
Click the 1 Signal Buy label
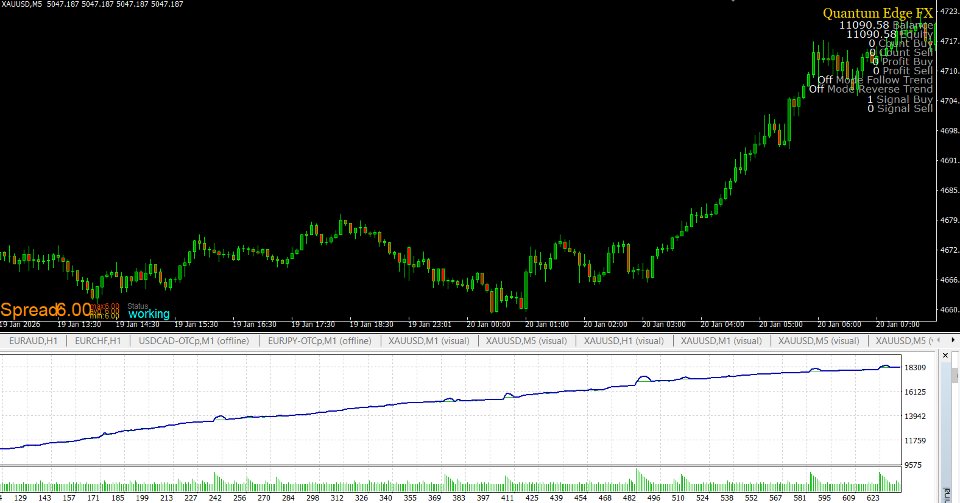click(x=900, y=100)
